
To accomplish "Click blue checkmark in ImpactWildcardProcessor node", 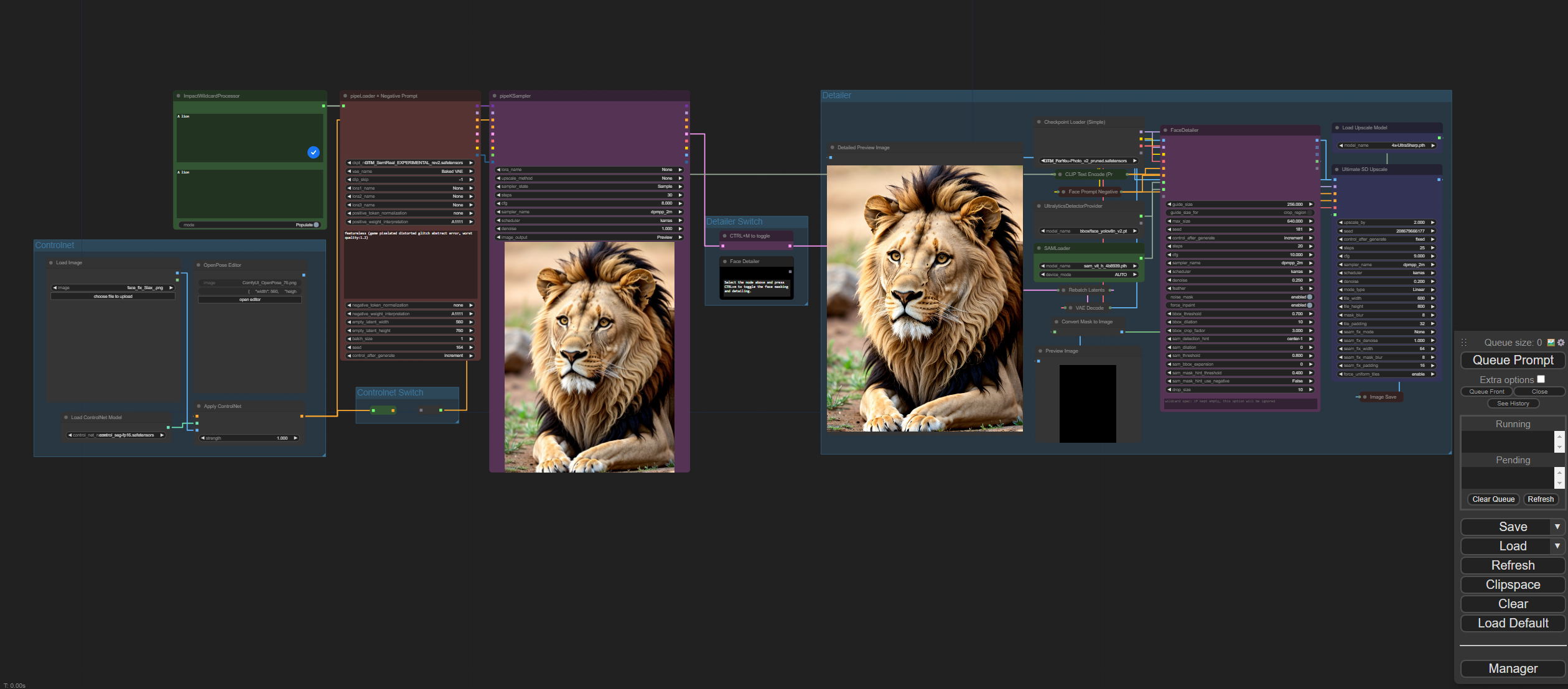I will pos(314,152).
